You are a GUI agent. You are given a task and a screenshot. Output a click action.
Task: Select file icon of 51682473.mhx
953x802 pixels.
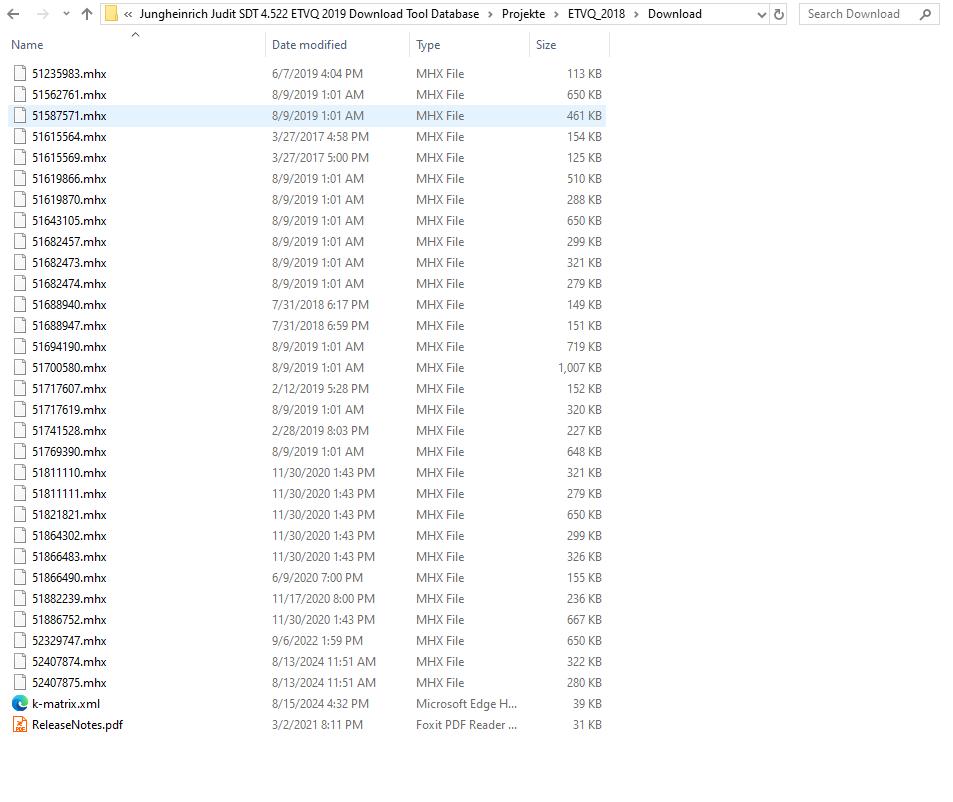click(x=20, y=263)
